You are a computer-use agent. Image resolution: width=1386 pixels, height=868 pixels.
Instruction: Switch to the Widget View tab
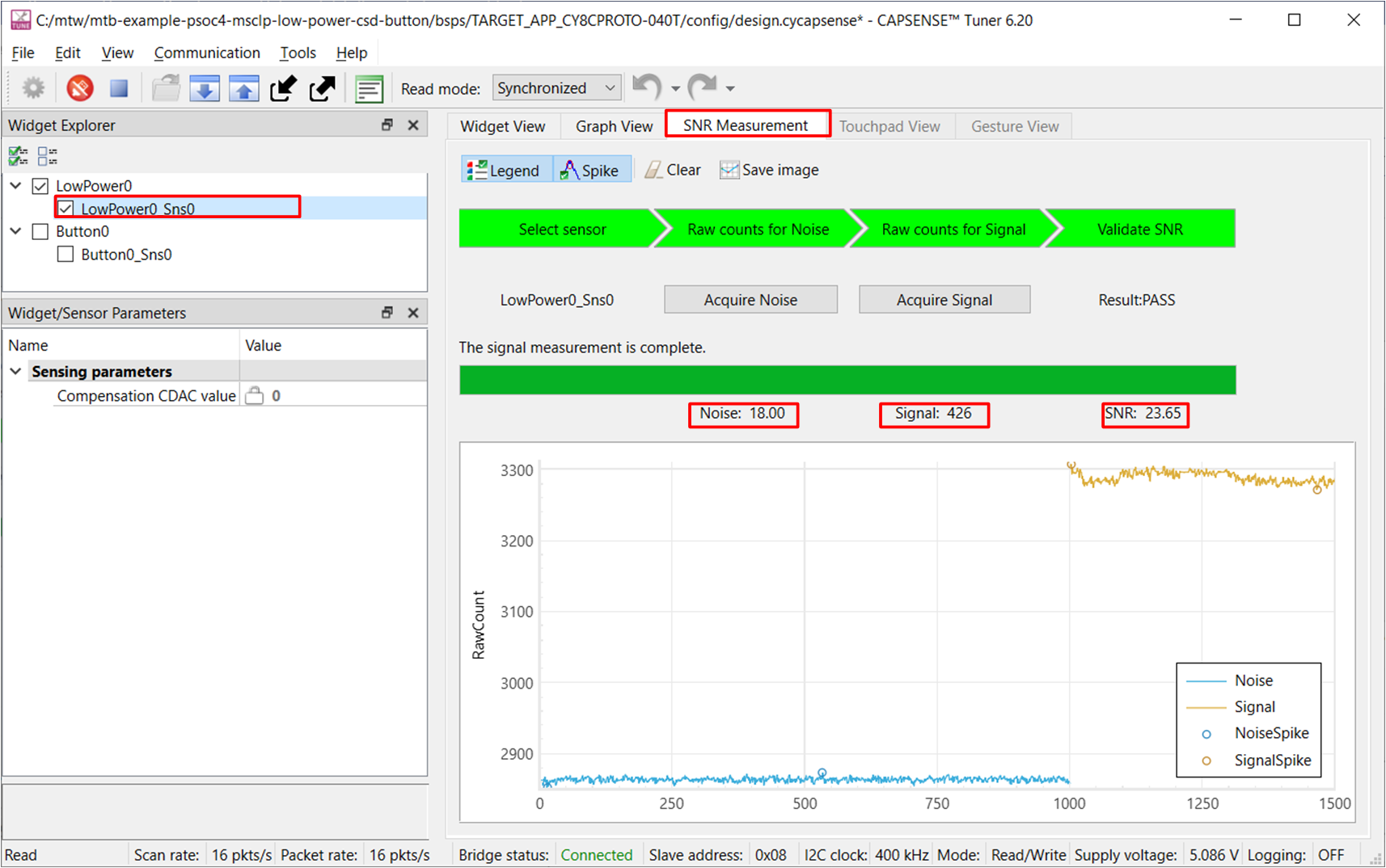(x=502, y=126)
